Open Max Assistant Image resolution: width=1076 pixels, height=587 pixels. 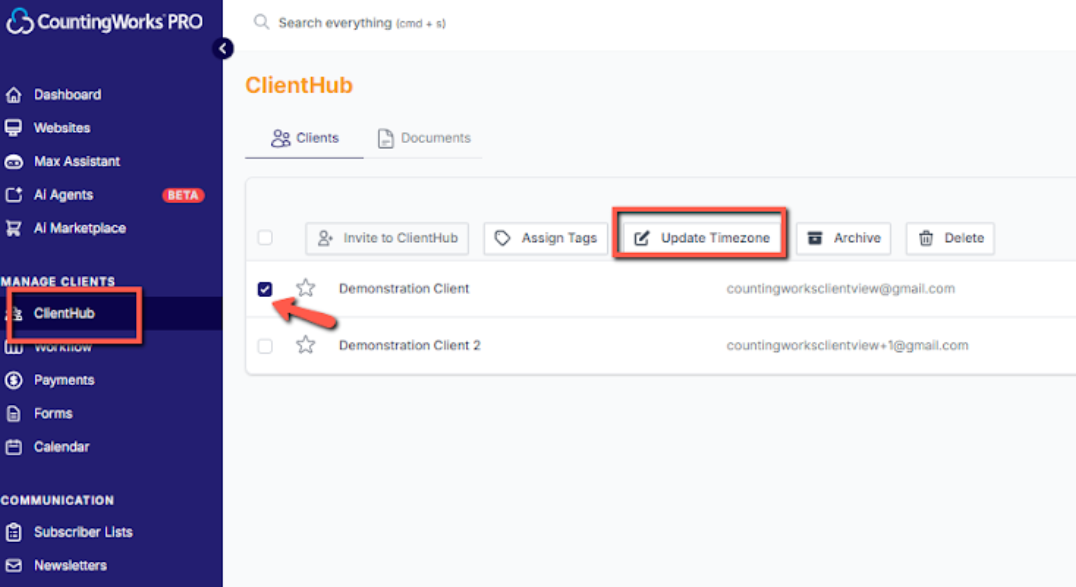click(77, 161)
